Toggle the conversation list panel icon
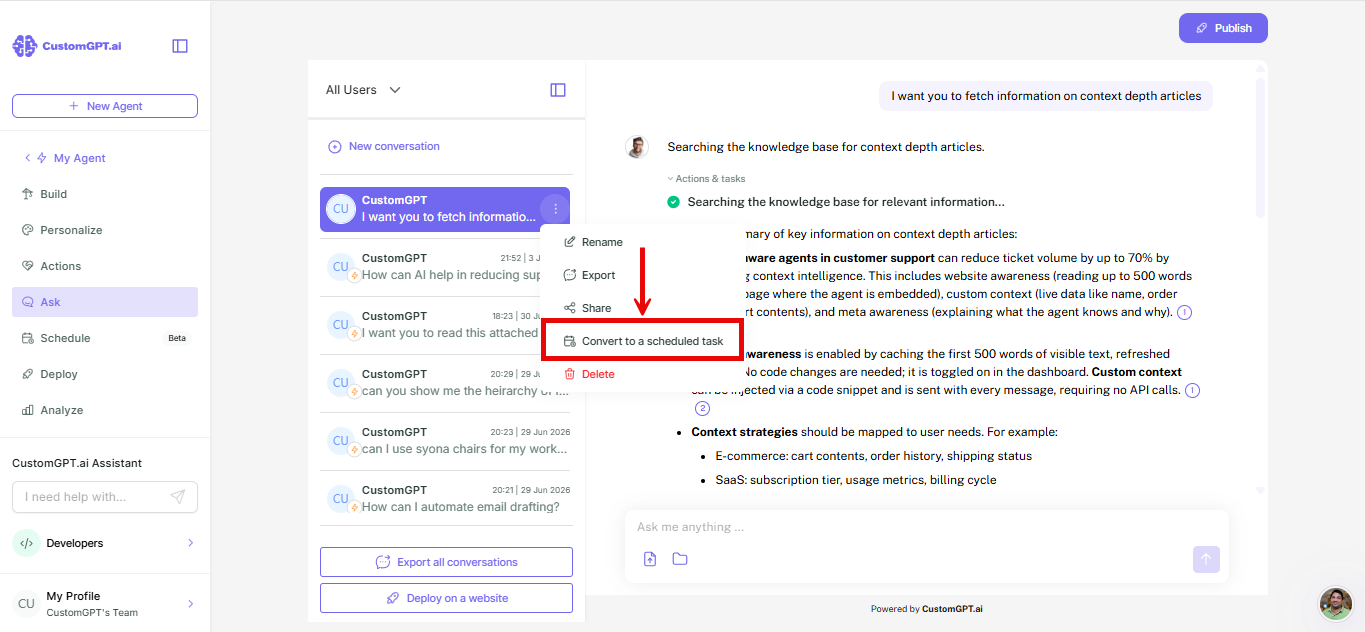Image resolution: width=1365 pixels, height=632 pixels. click(558, 90)
